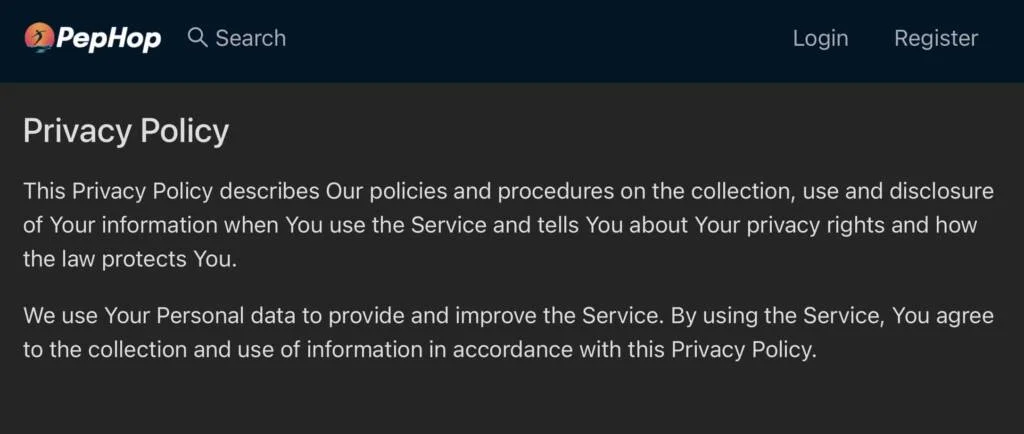The height and width of the screenshot is (434, 1024).
Task: Click the PepHop round logo icon
Action: click(x=39, y=38)
